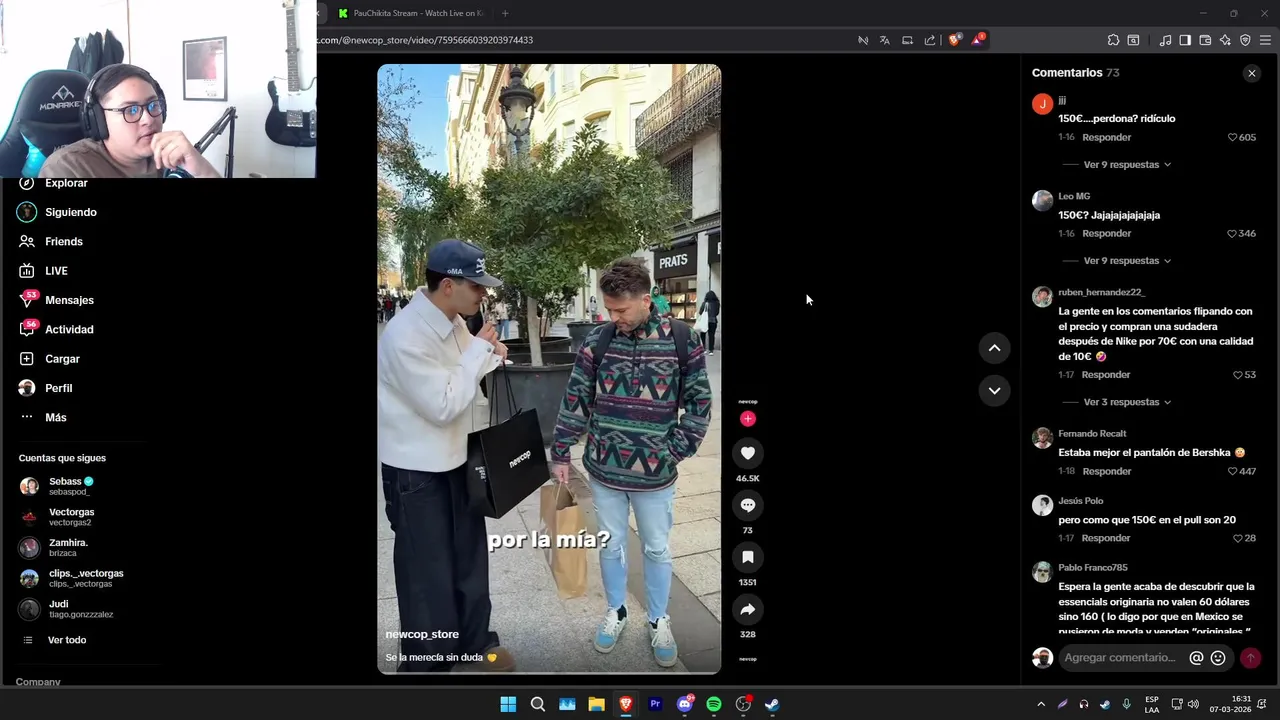This screenshot has width=1280, height=720.
Task: Share the video with the arrow icon
Action: tap(747, 609)
